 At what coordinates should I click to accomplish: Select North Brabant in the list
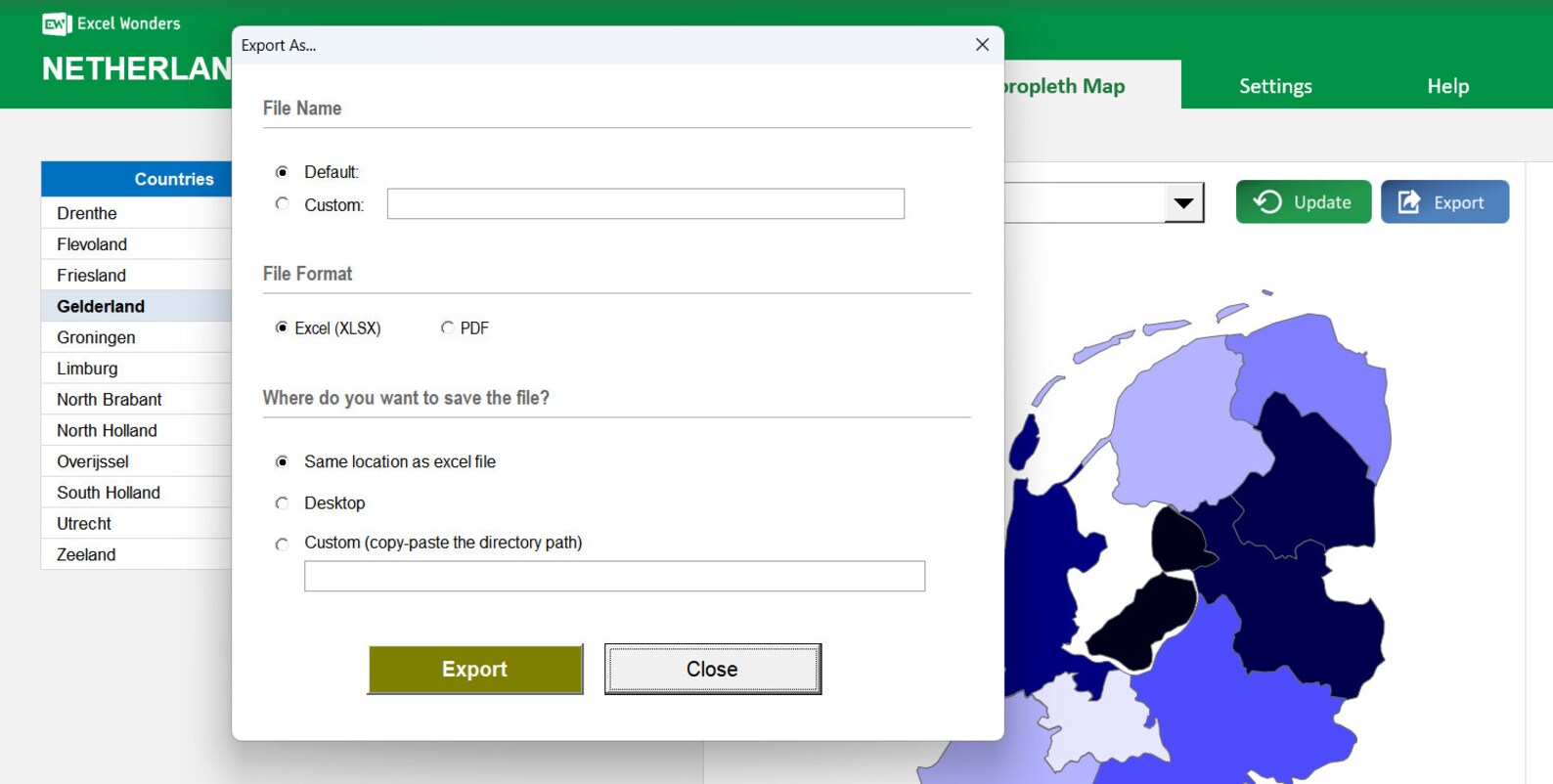tap(137, 400)
